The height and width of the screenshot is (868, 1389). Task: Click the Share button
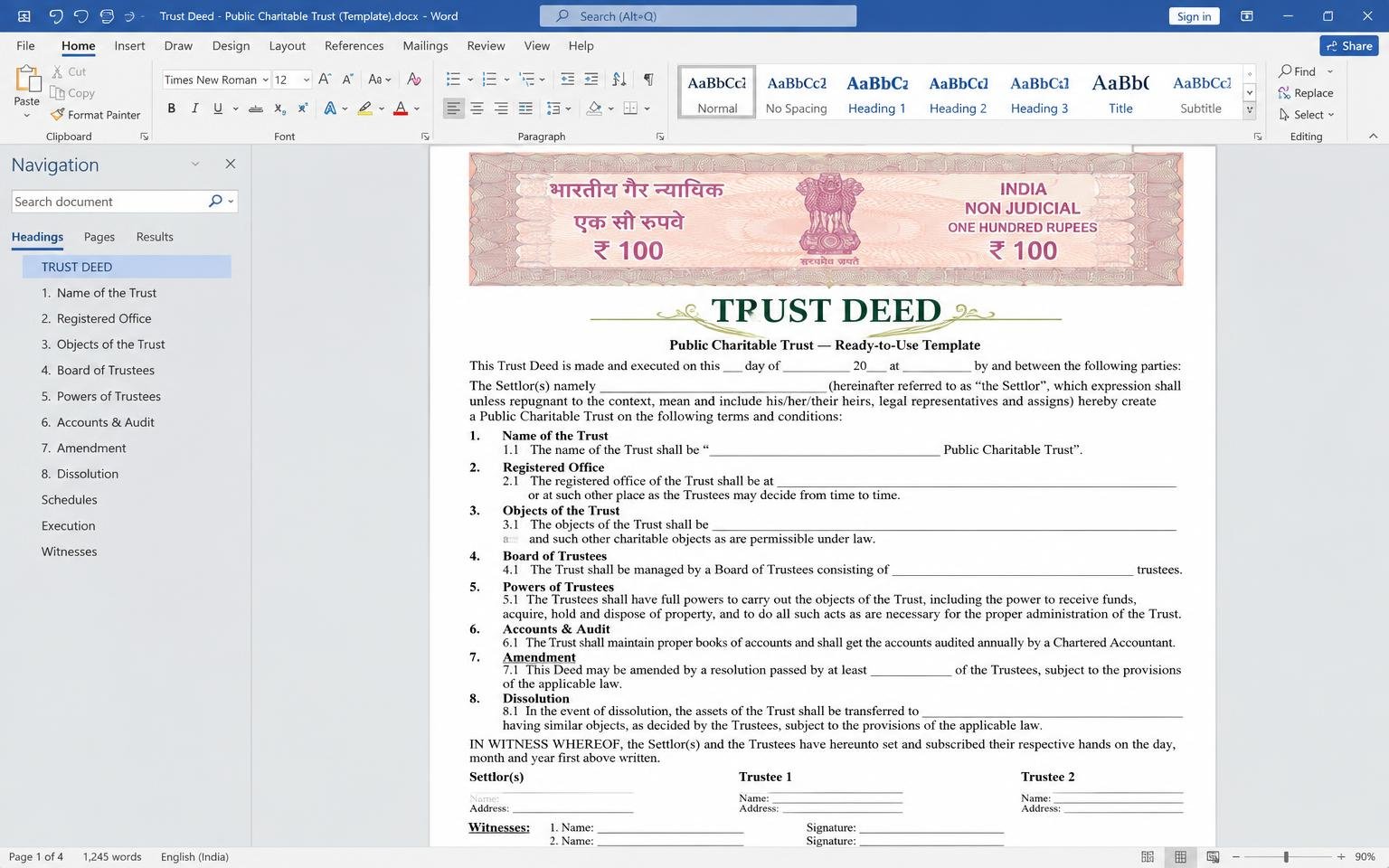1348,46
